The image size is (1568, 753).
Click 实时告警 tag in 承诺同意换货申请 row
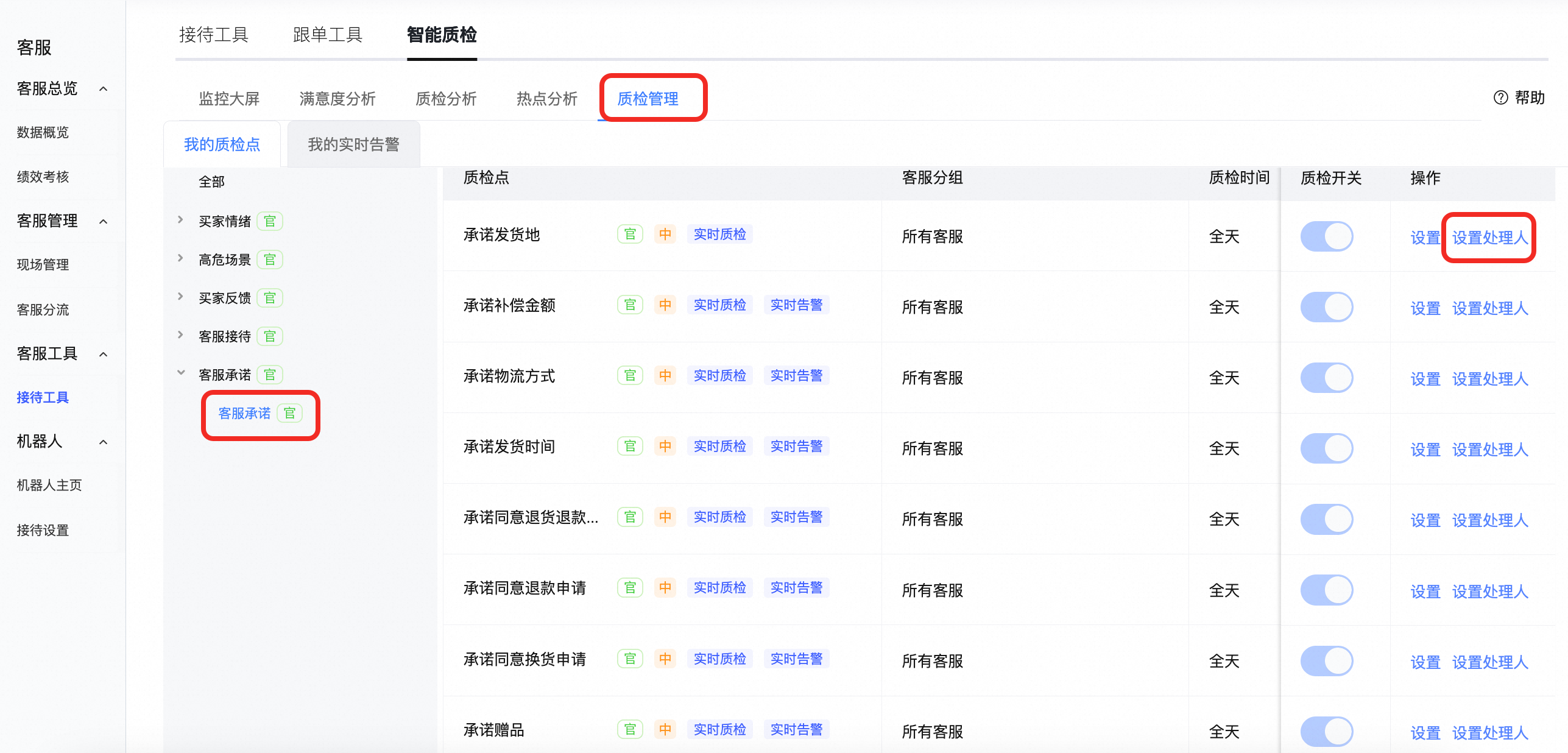click(x=796, y=659)
